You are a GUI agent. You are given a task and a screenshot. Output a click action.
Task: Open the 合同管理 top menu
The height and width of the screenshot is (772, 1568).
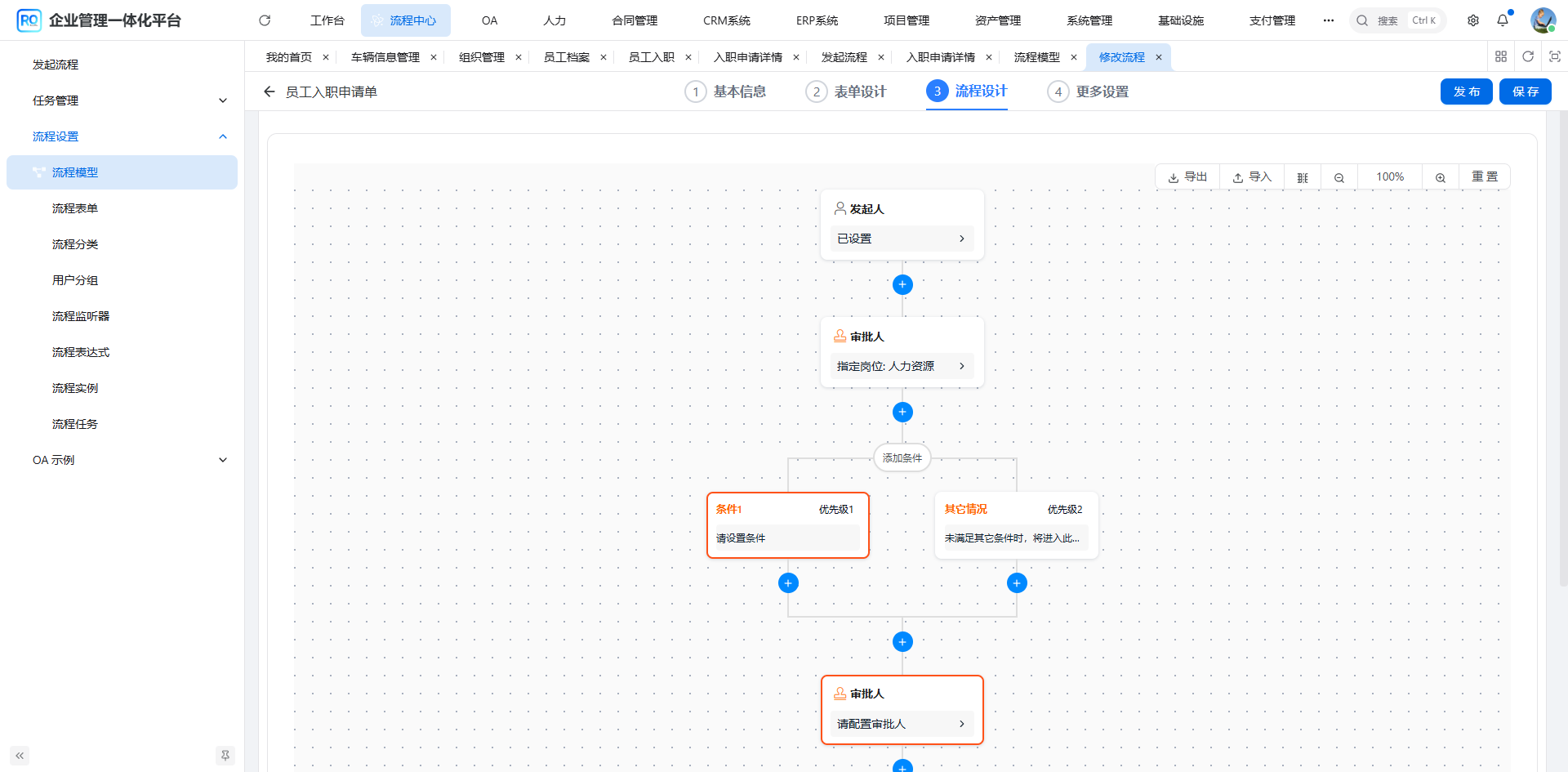coord(635,20)
